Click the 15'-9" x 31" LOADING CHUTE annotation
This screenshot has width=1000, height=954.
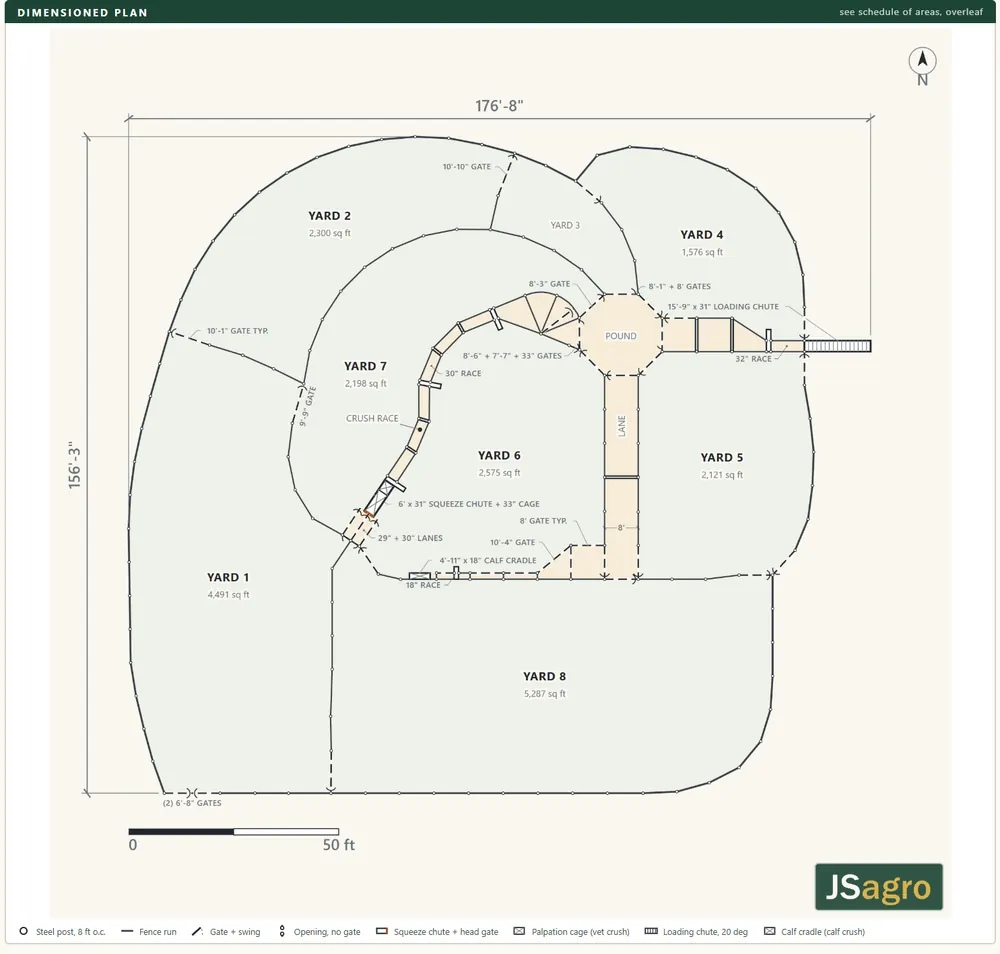click(723, 307)
